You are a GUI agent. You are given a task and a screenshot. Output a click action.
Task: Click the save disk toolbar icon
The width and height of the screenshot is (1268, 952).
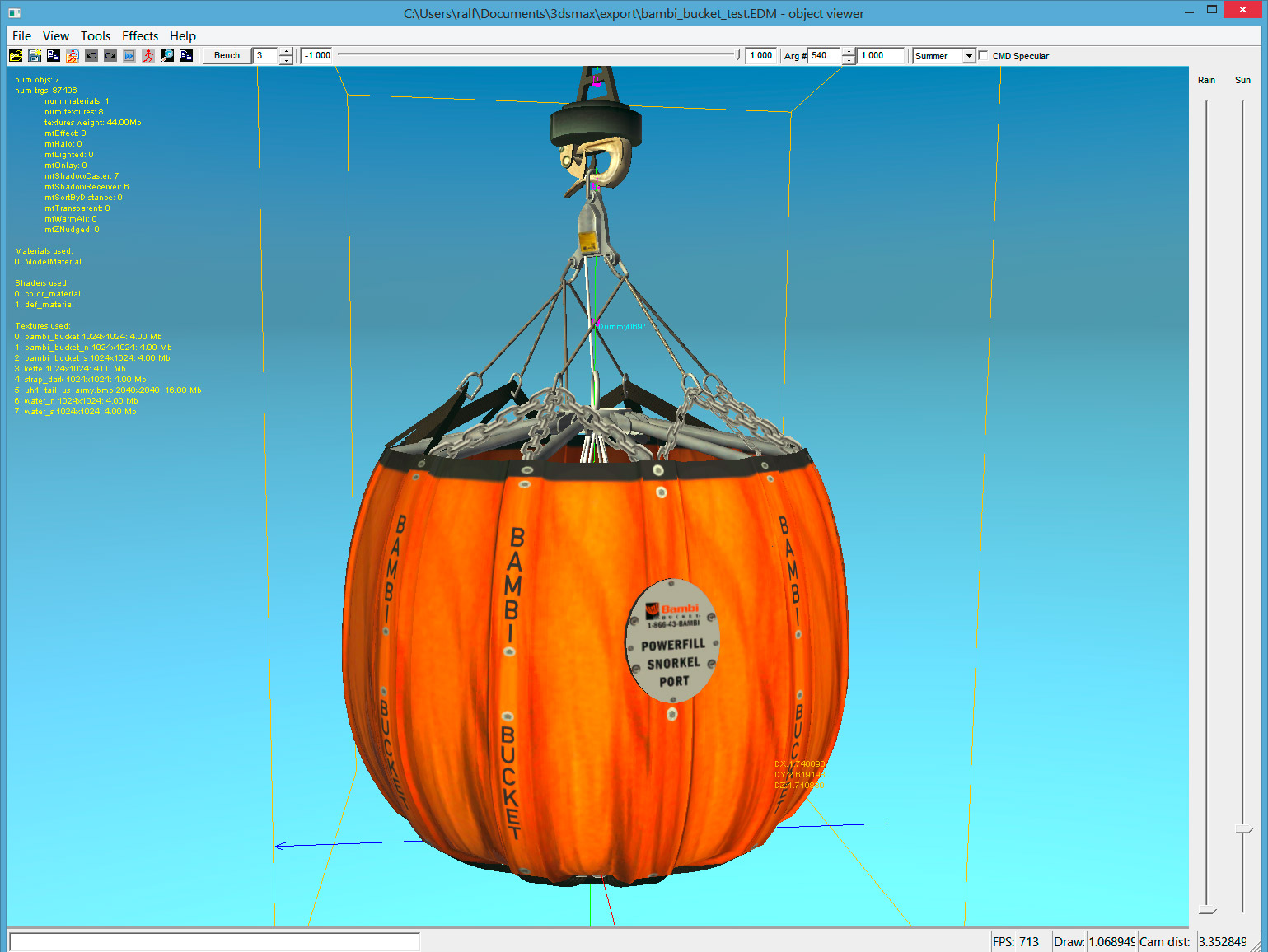point(35,56)
